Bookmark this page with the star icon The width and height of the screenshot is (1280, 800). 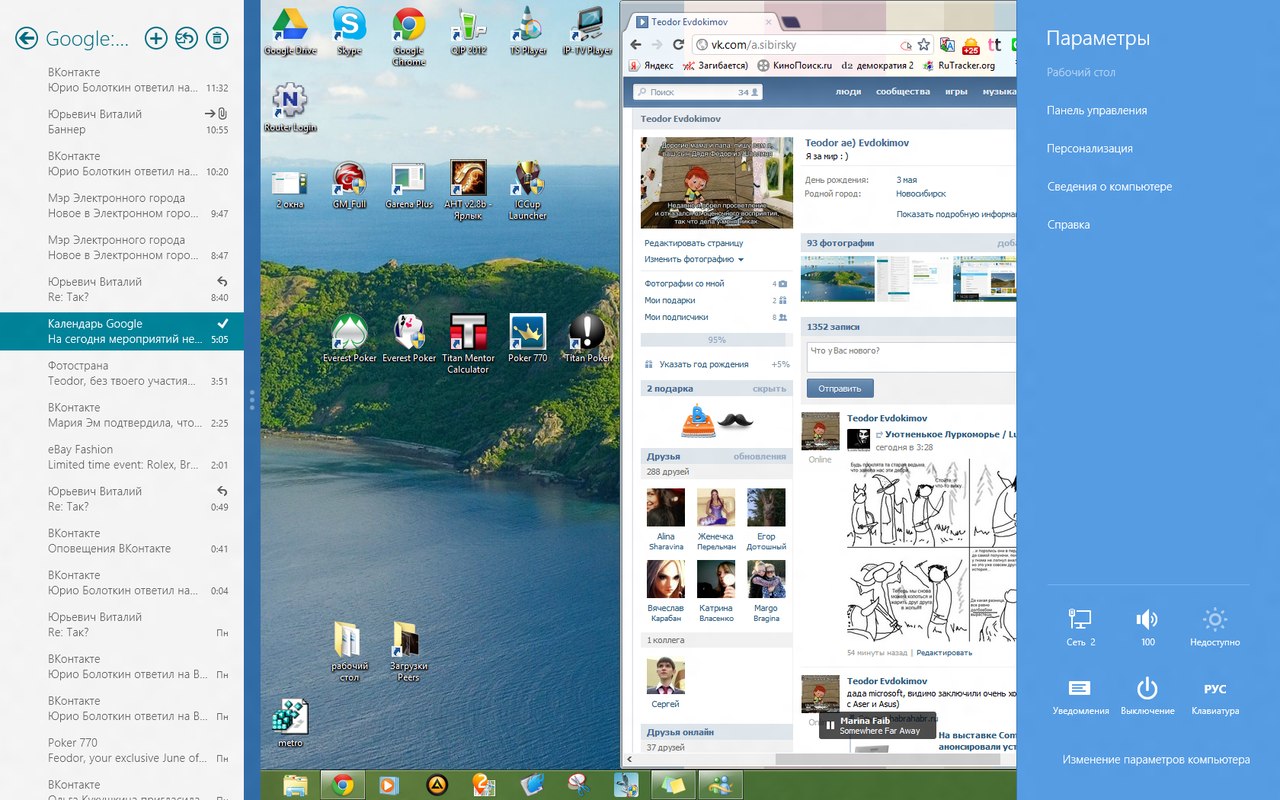[923, 45]
